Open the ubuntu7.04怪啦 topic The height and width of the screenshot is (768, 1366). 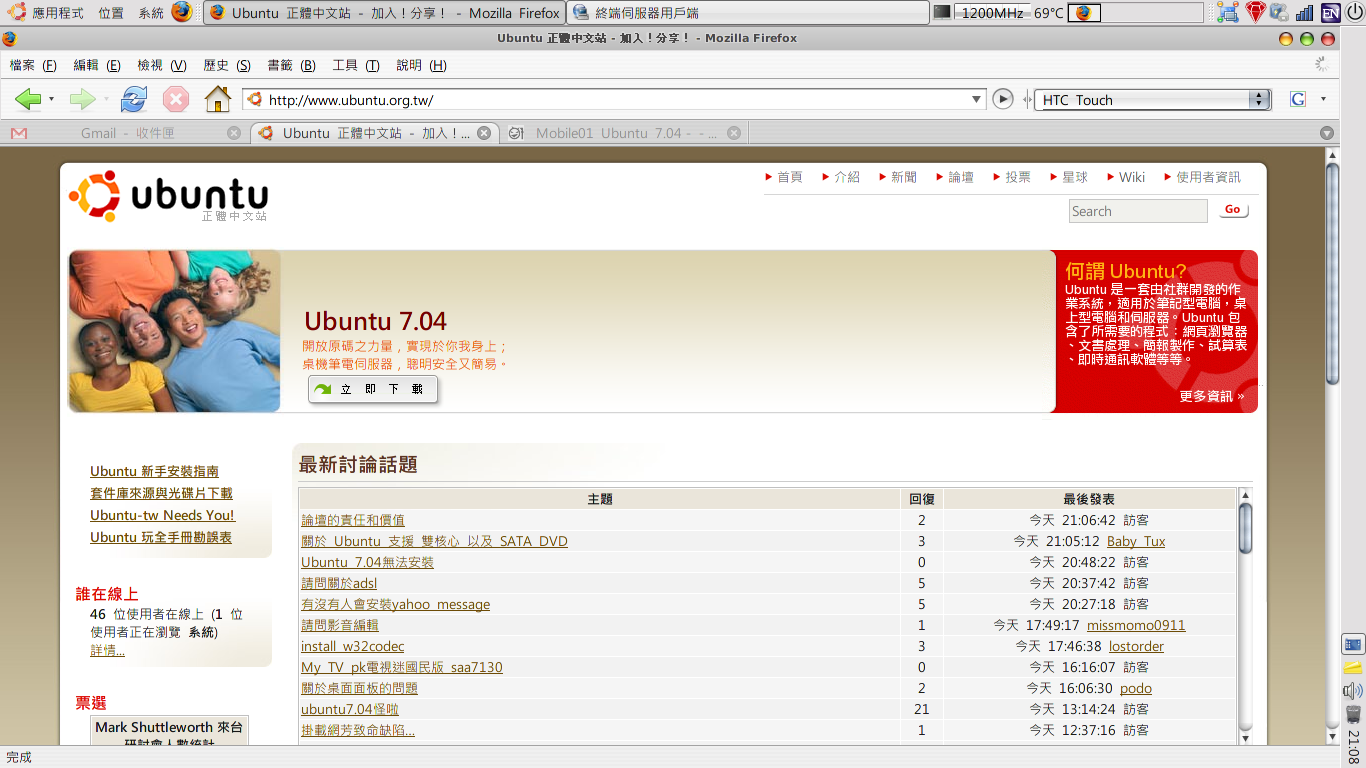pos(350,709)
